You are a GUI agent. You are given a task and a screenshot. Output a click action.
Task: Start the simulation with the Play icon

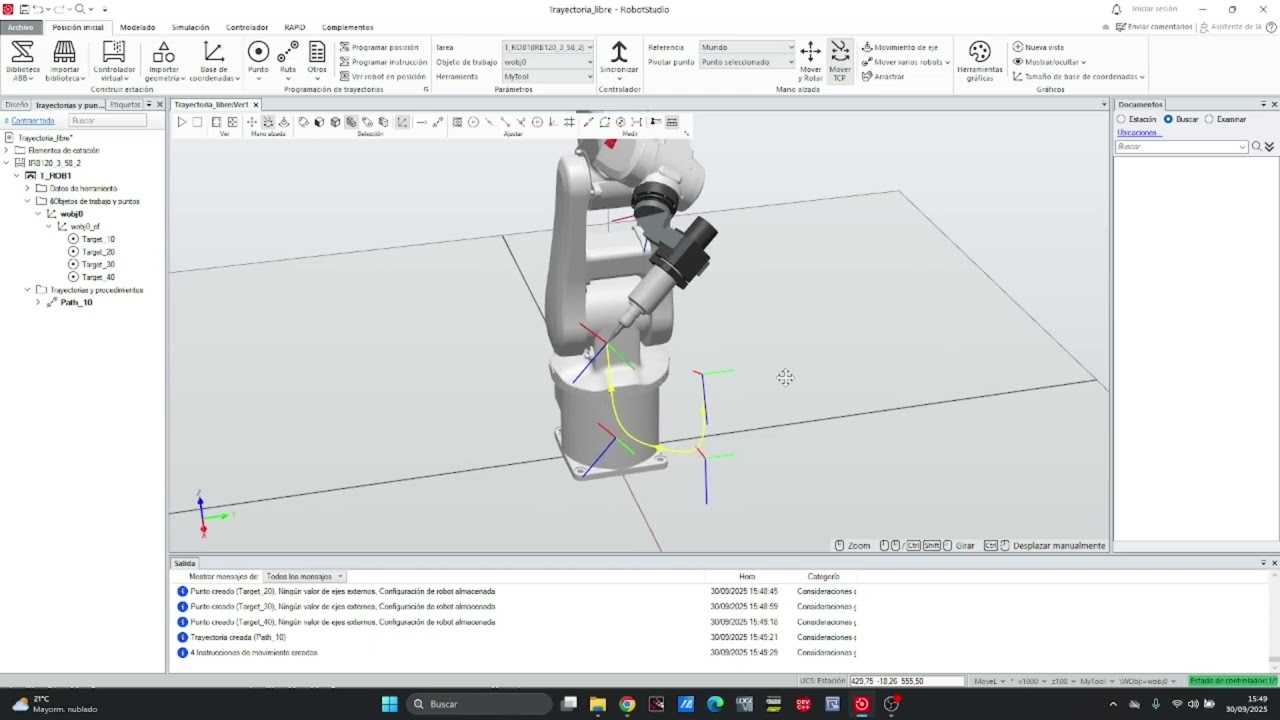182,122
